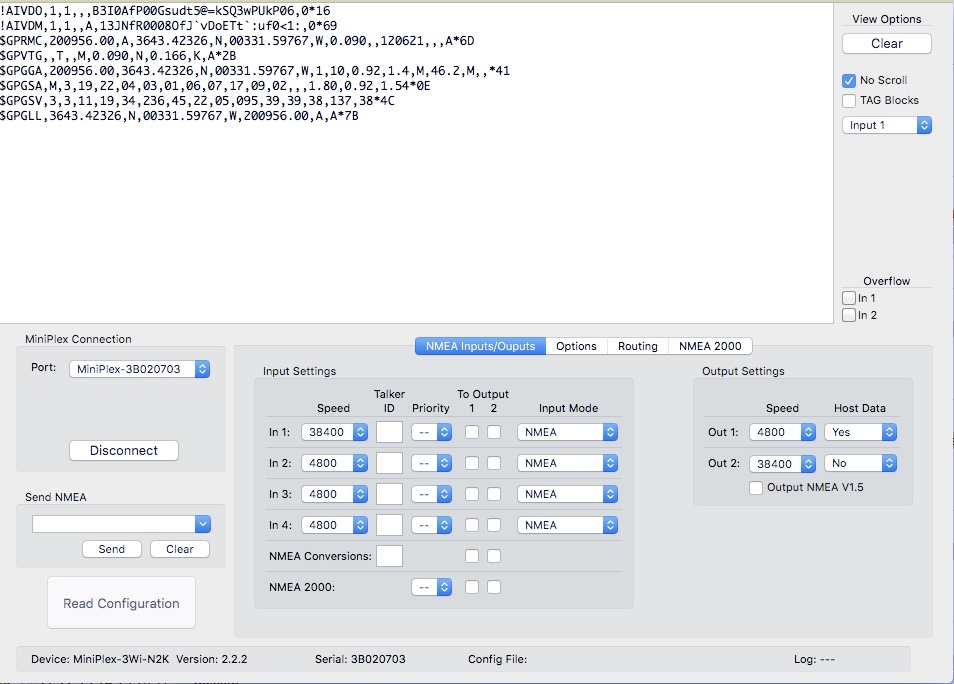
Task: Open the In 3 Input Mode dropdown
Action: click(568, 494)
